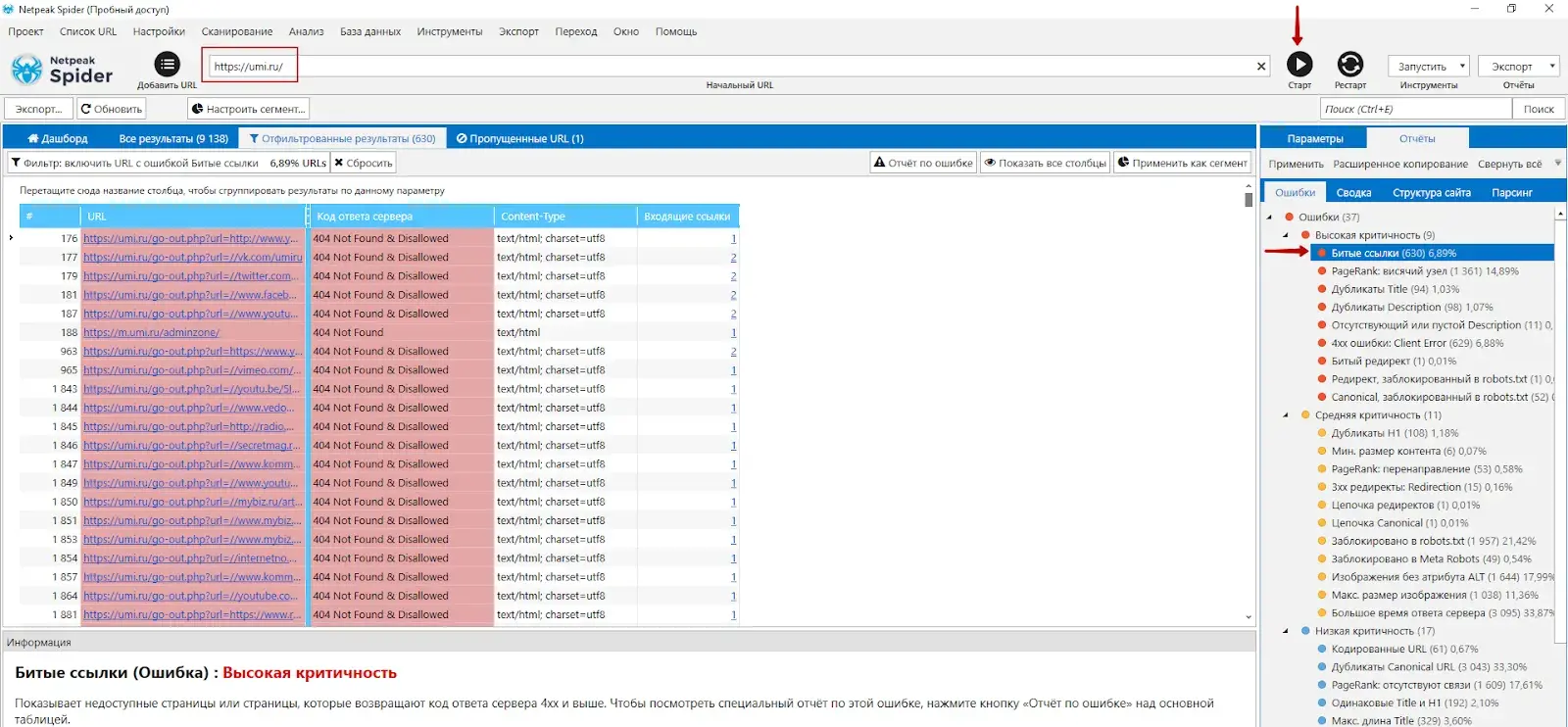
Task: Open the Parsing (Парсинг) tab
Action: (1511, 192)
